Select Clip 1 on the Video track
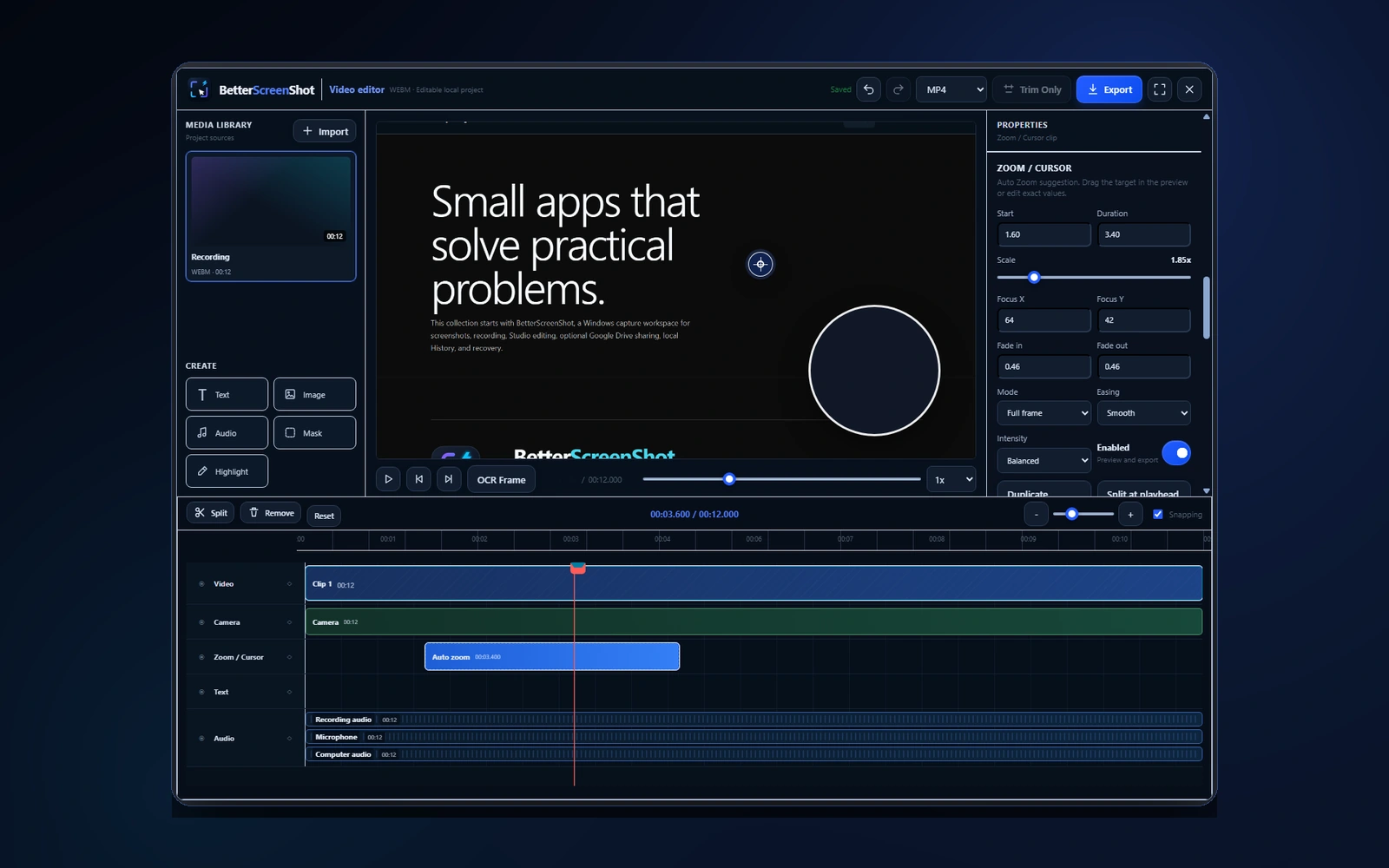Image resolution: width=1389 pixels, height=868 pixels. pos(754,583)
